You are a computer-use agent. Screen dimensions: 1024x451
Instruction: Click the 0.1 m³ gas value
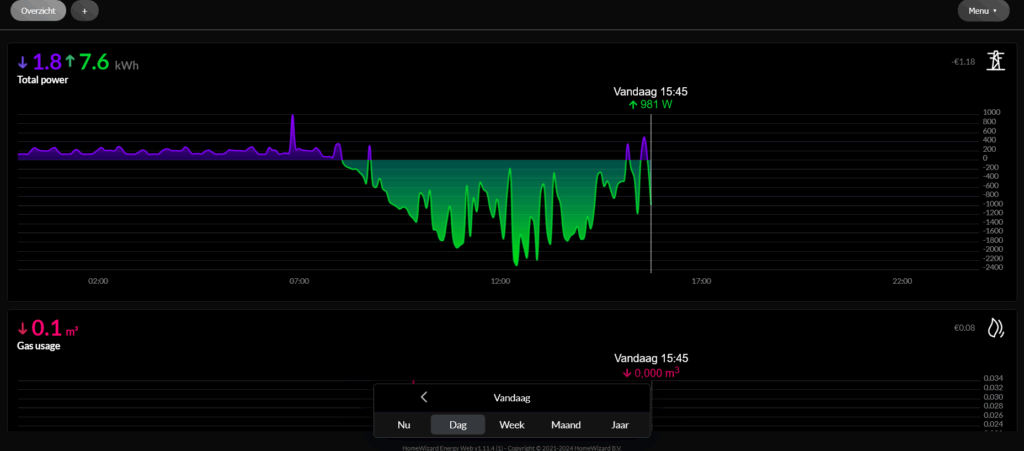tap(48, 328)
